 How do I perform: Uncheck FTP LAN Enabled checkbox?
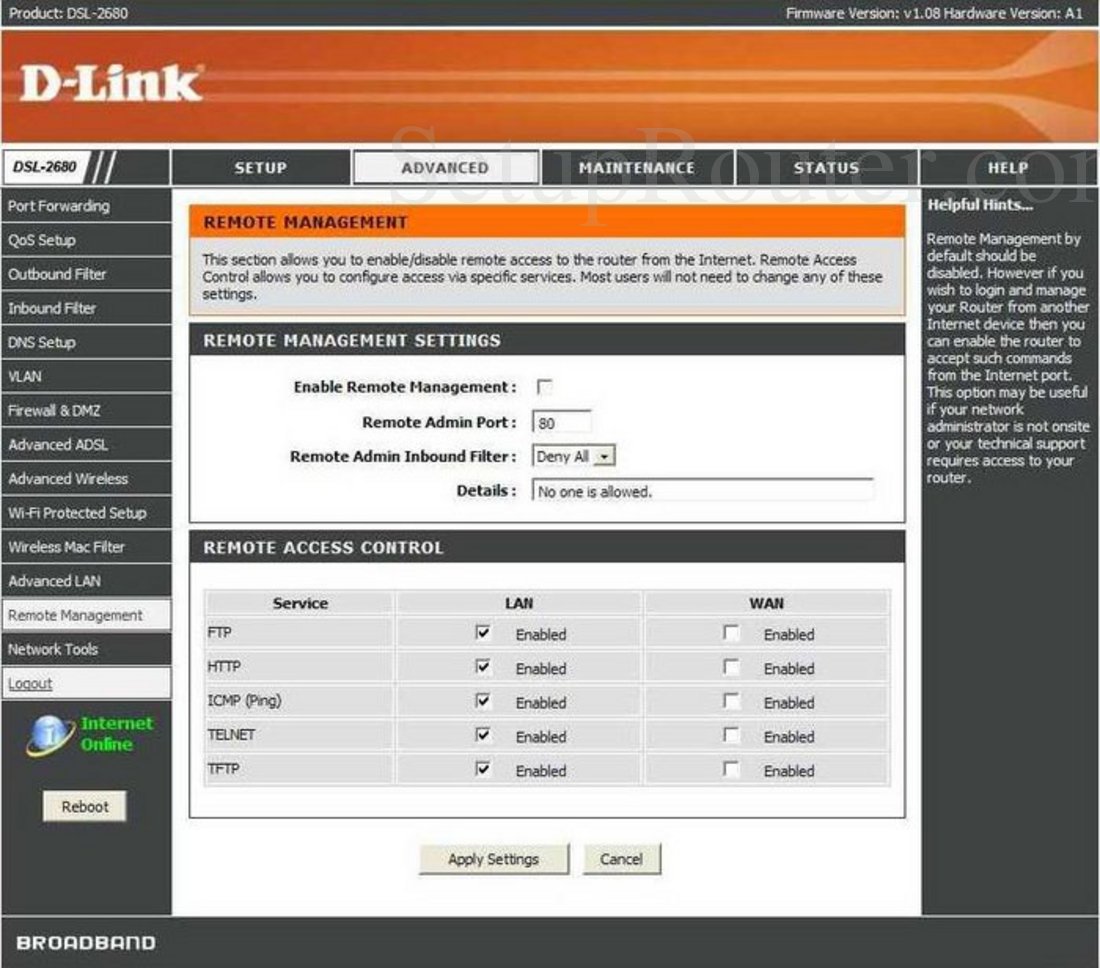483,633
